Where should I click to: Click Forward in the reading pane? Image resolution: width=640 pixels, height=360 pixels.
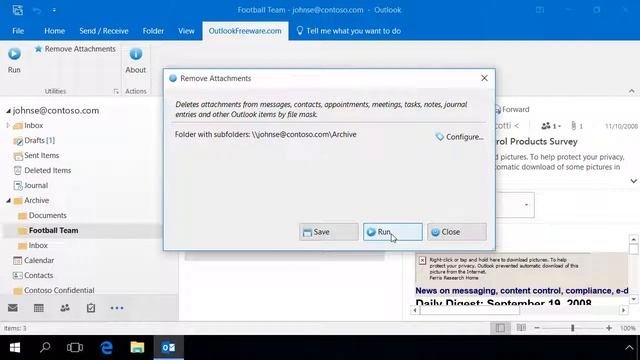[x=513, y=109]
